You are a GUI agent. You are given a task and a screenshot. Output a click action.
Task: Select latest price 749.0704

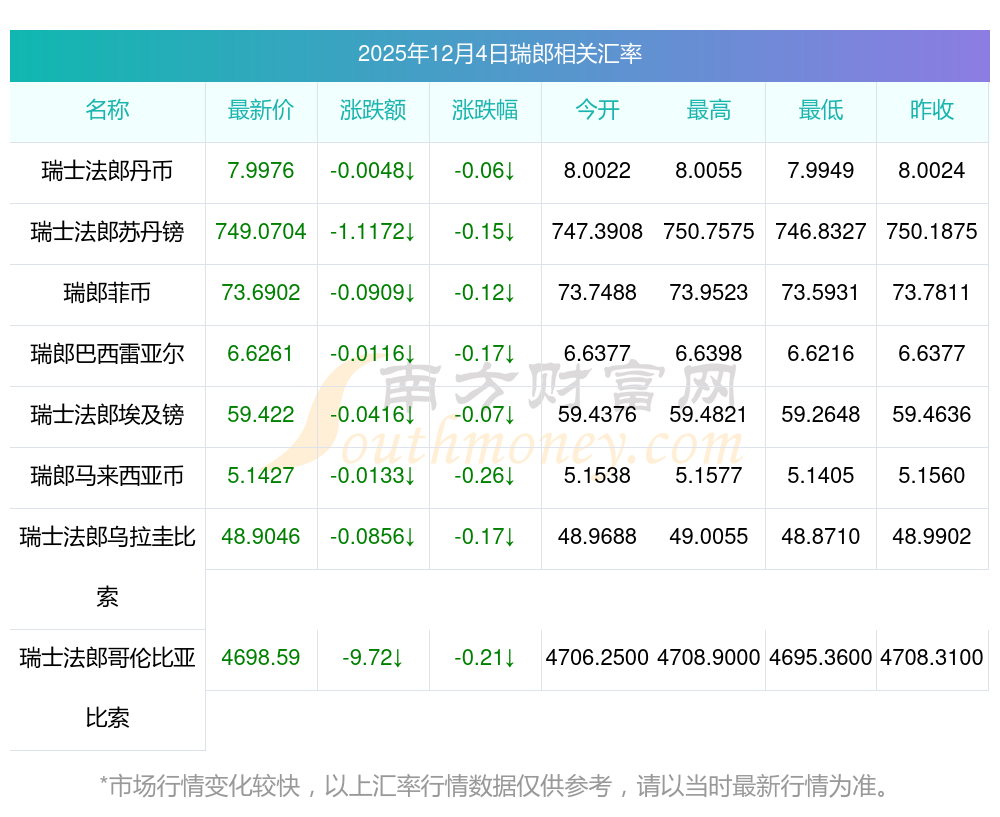click(x=261, y=232)
